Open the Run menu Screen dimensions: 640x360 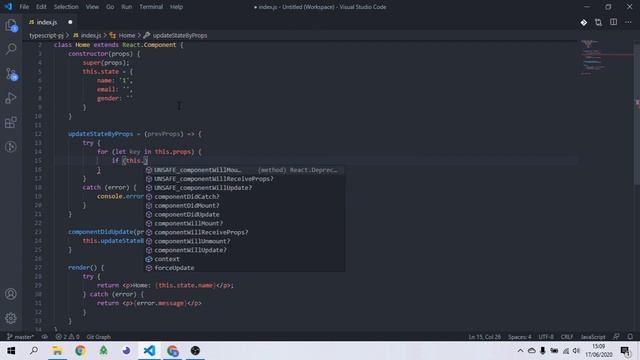(127, 7)
